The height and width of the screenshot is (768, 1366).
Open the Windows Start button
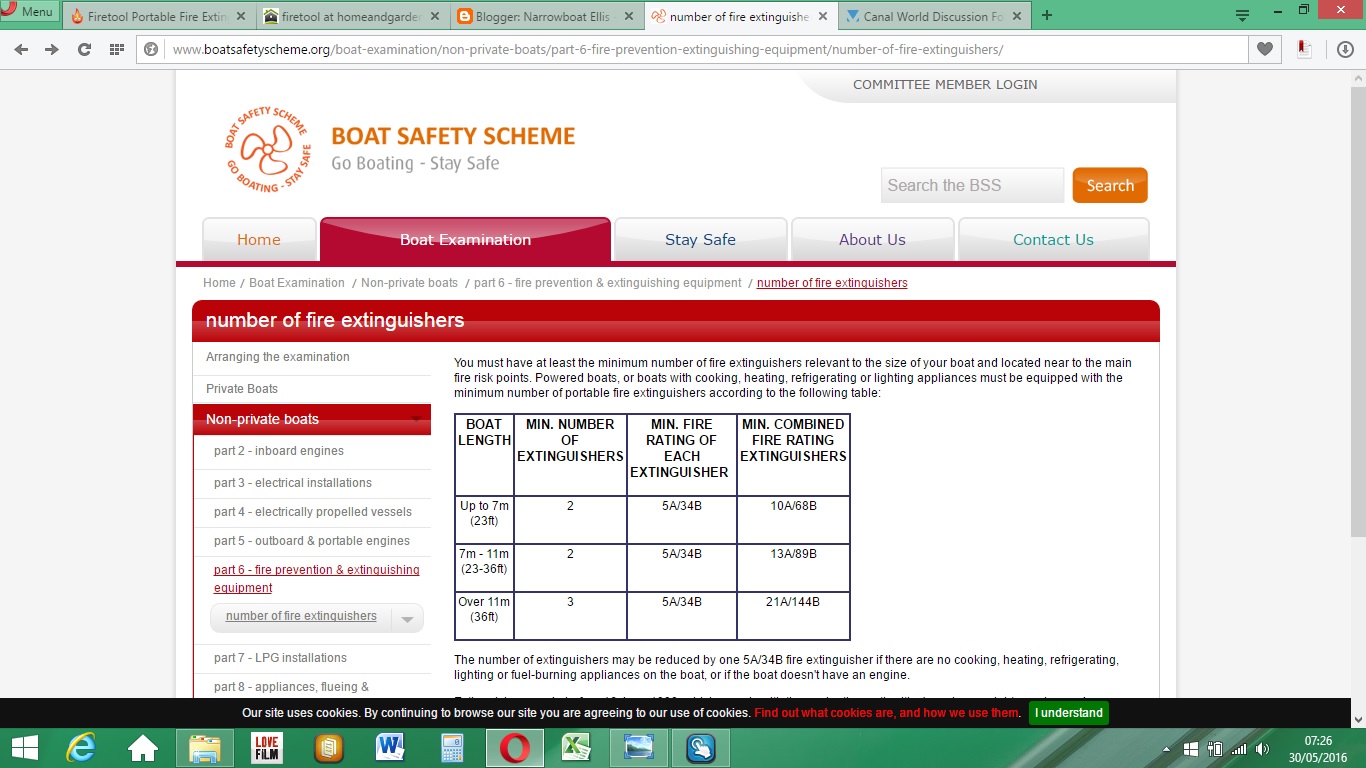click(24, 748)
